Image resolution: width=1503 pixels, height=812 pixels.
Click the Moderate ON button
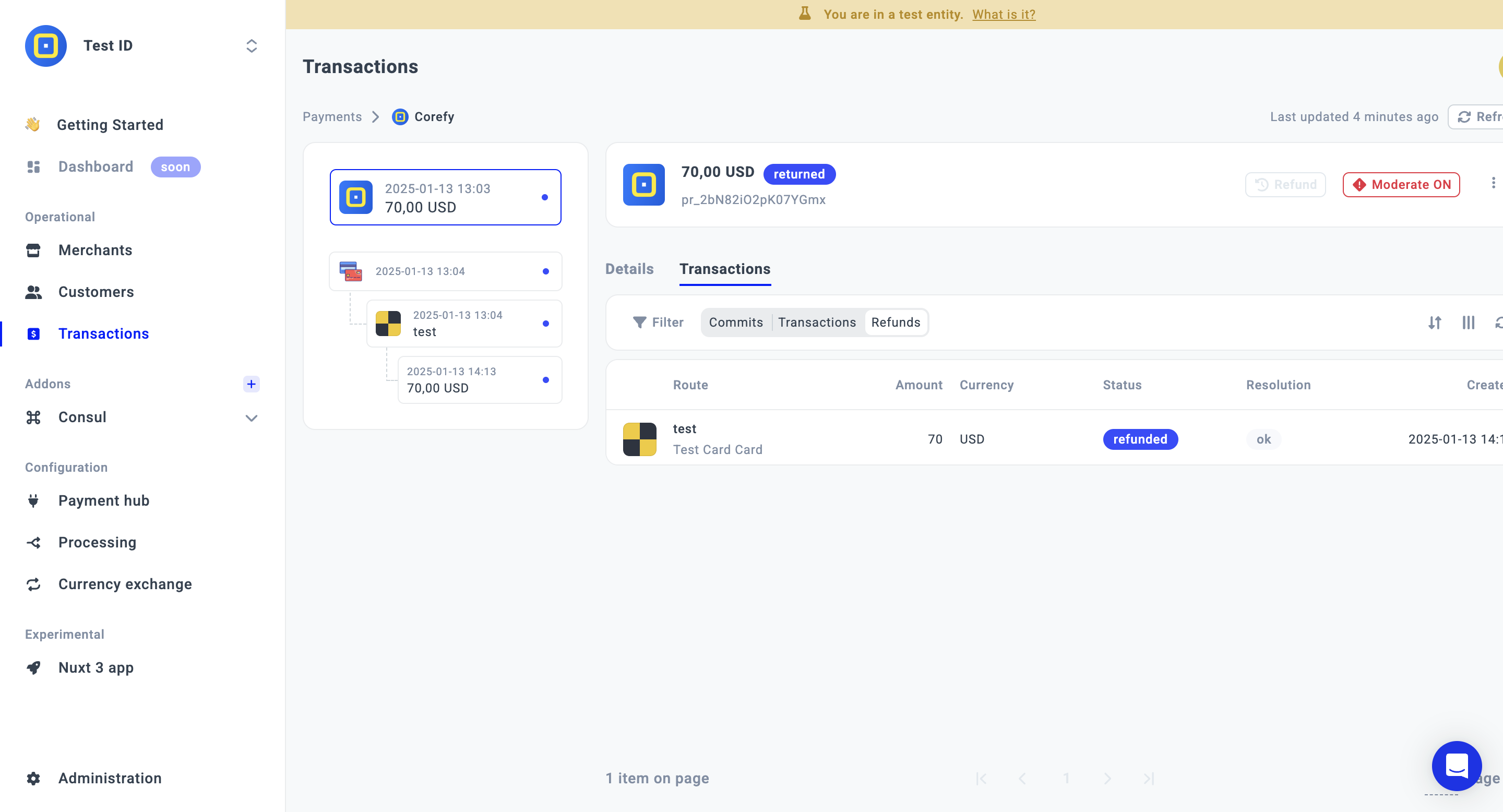(x=1400, y=185)
